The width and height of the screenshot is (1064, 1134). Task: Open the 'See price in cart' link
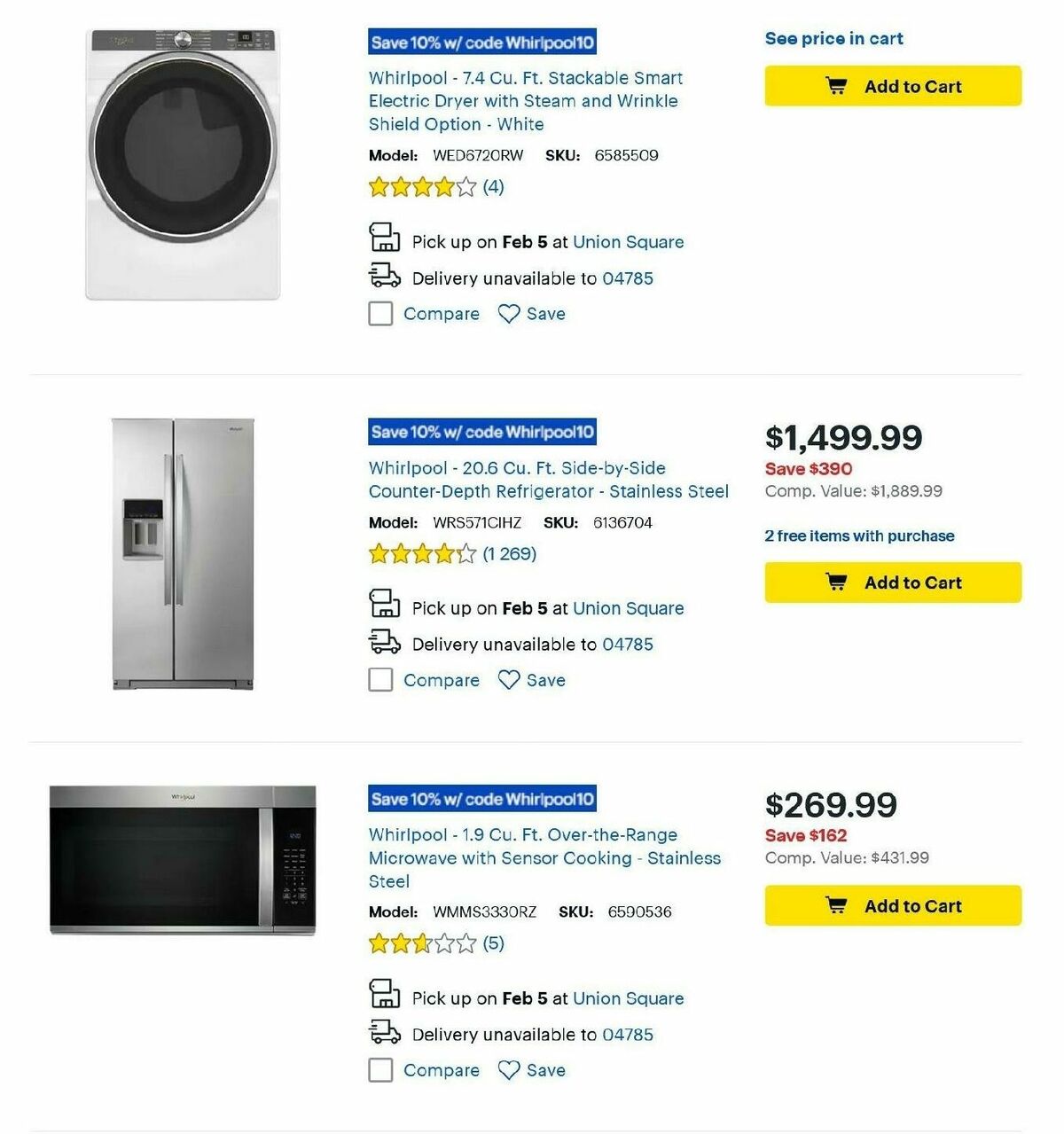point(833,38)
